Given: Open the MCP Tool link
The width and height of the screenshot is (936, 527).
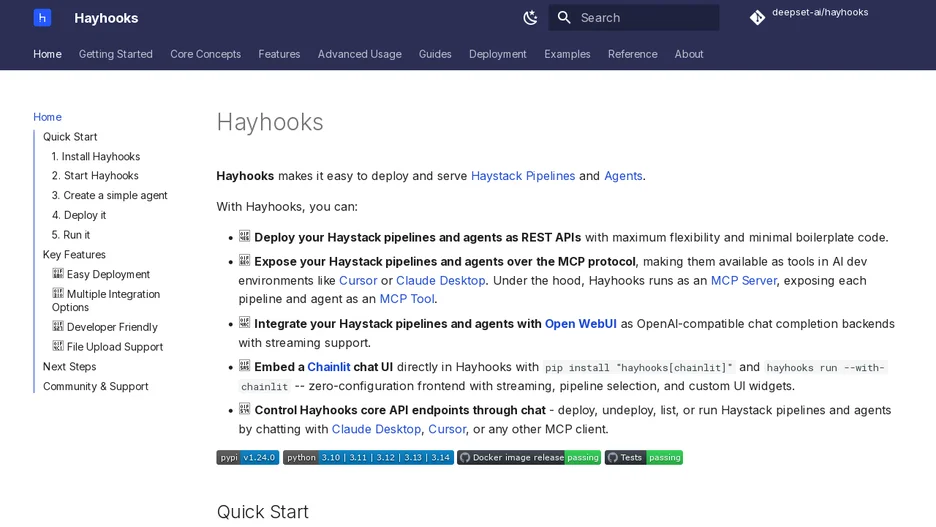Looking at the screenshot, I should 407,299.
